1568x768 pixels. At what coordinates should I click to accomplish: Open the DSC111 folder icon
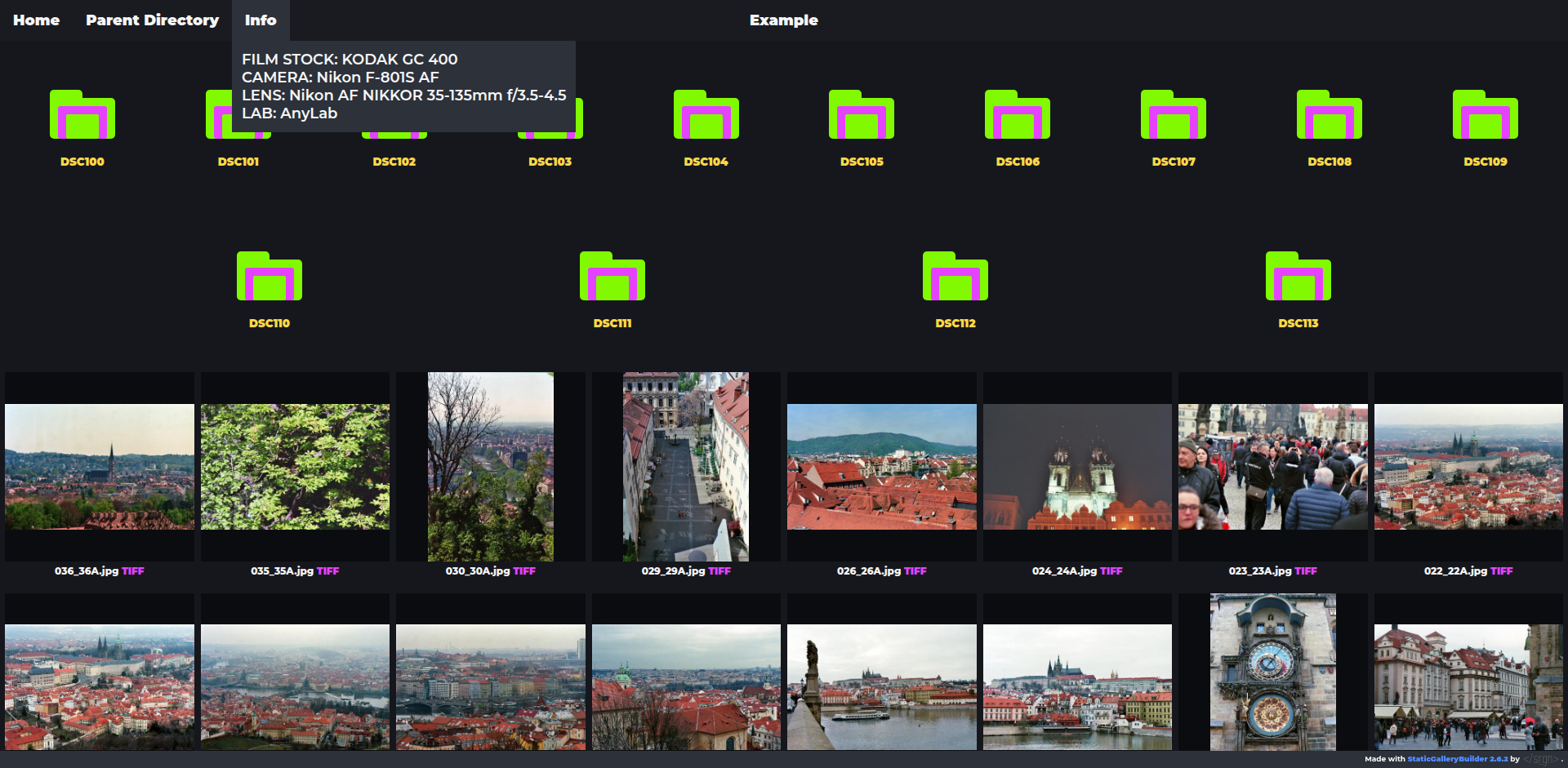612,277
